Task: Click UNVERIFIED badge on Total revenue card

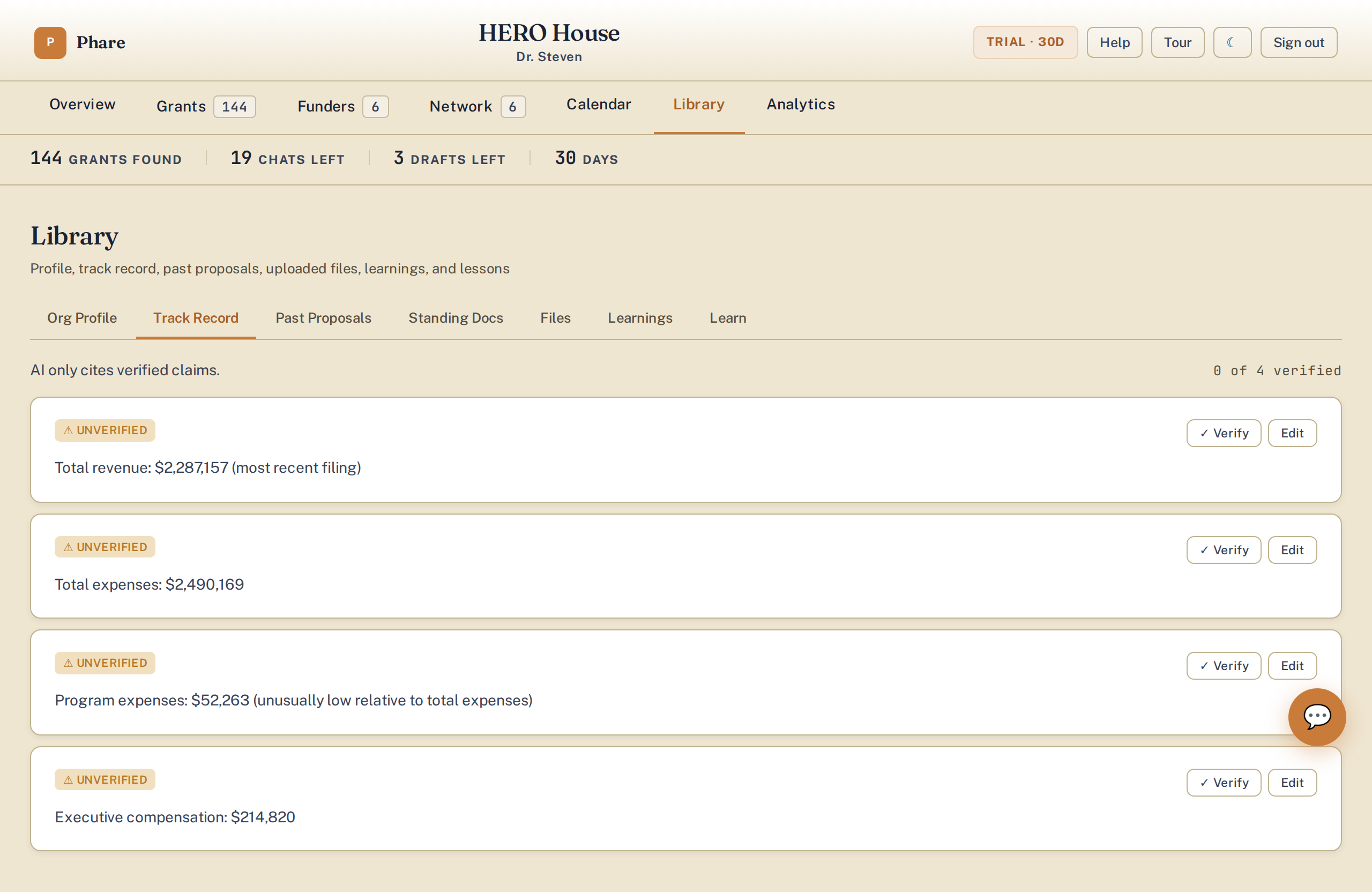Action: tap(105, 430)
